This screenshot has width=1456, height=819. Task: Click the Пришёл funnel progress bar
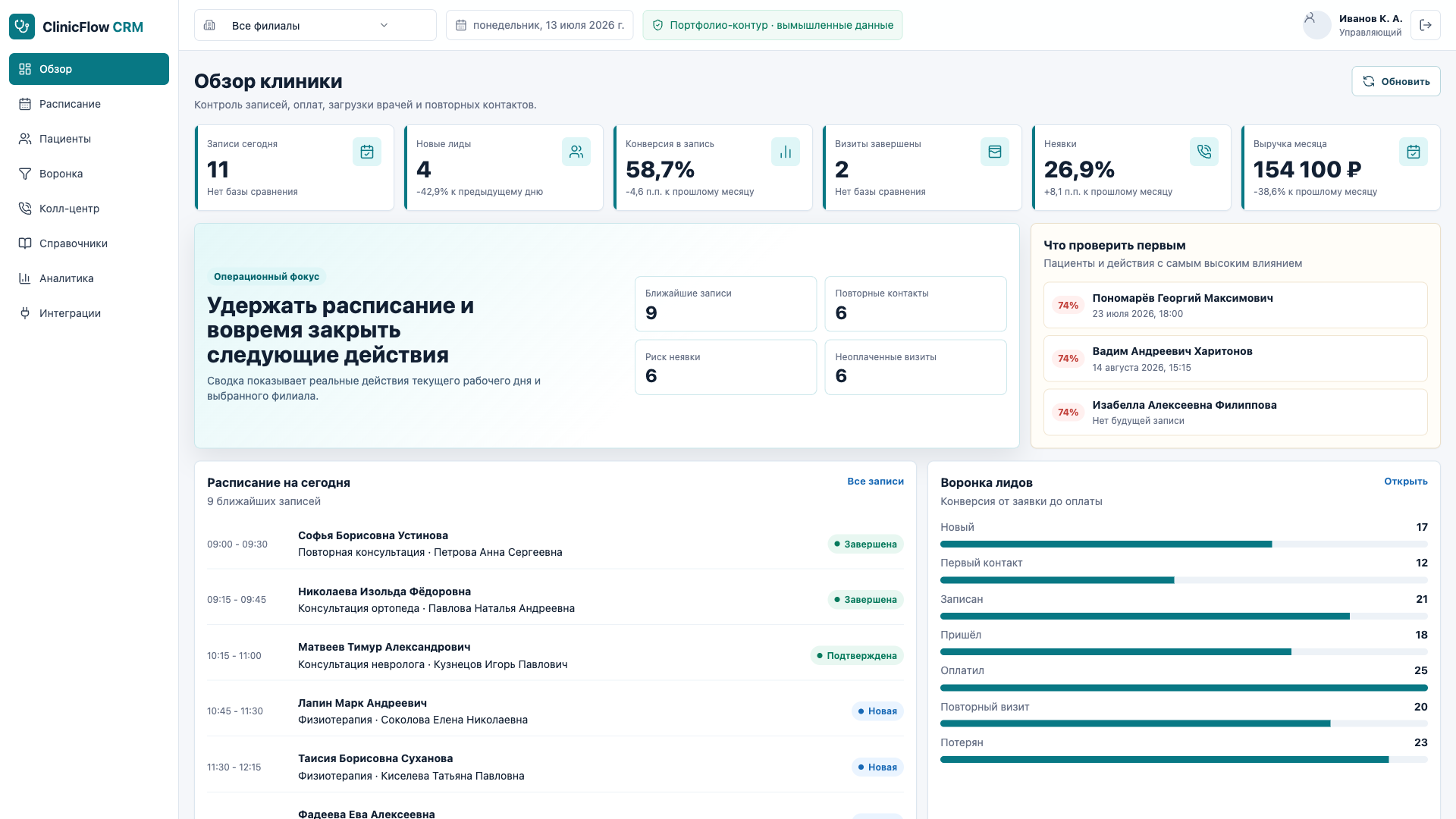point(1184,652)
